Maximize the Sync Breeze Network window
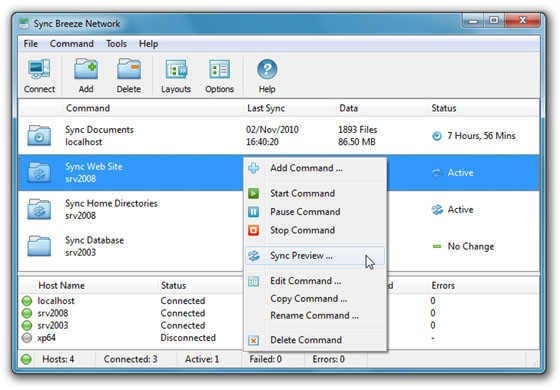 (494, 20)
